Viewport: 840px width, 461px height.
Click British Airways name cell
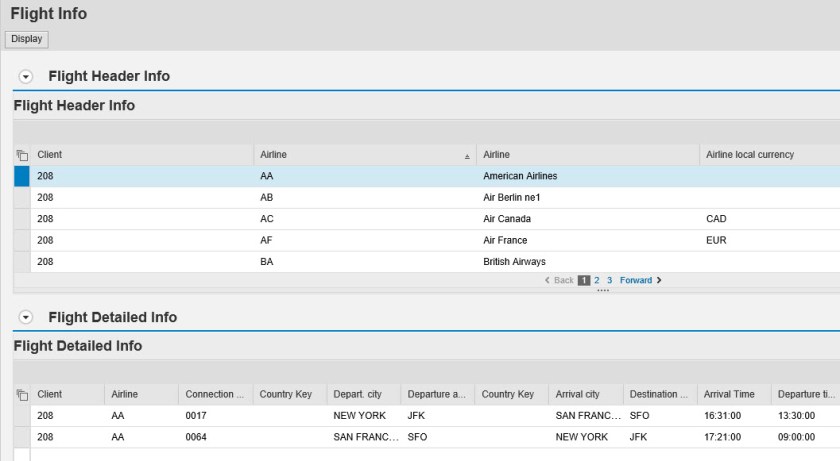click(x=588, y=262)
